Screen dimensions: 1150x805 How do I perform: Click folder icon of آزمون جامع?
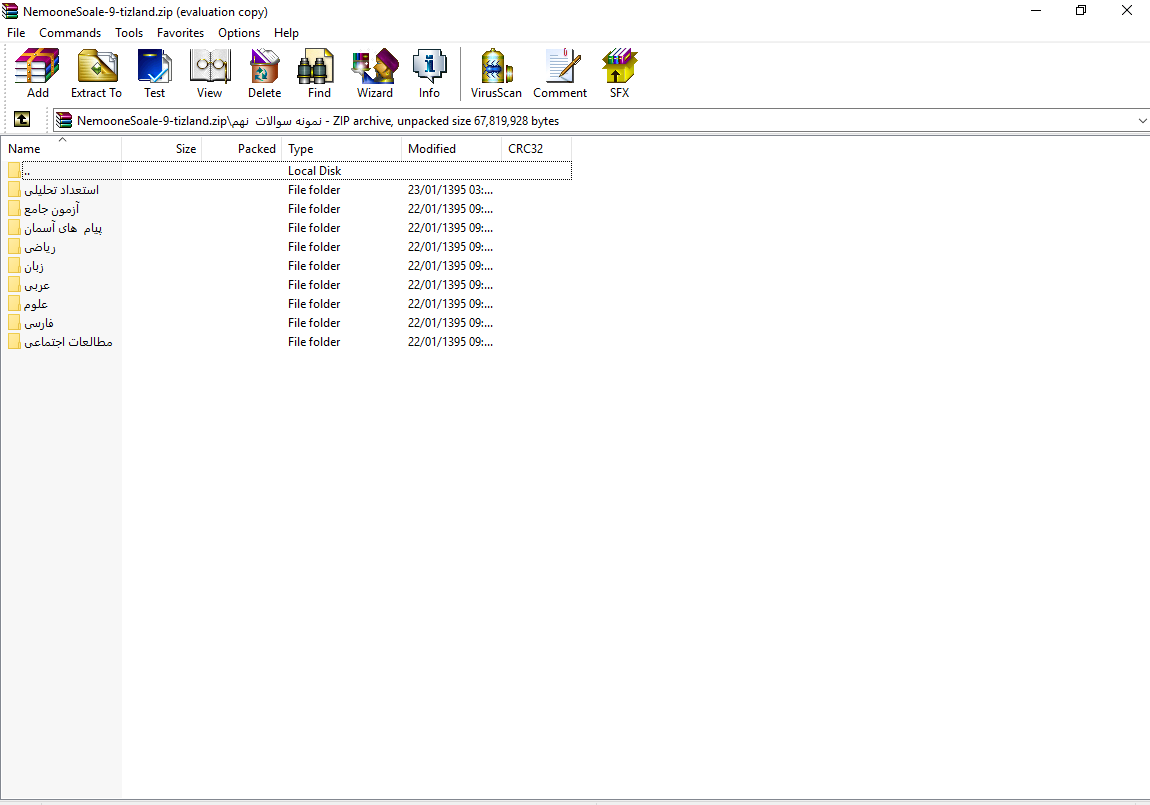(14, 208)
